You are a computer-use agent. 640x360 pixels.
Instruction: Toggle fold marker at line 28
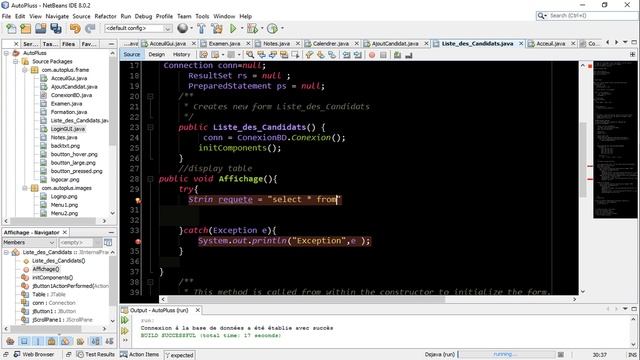pos(150,179)
